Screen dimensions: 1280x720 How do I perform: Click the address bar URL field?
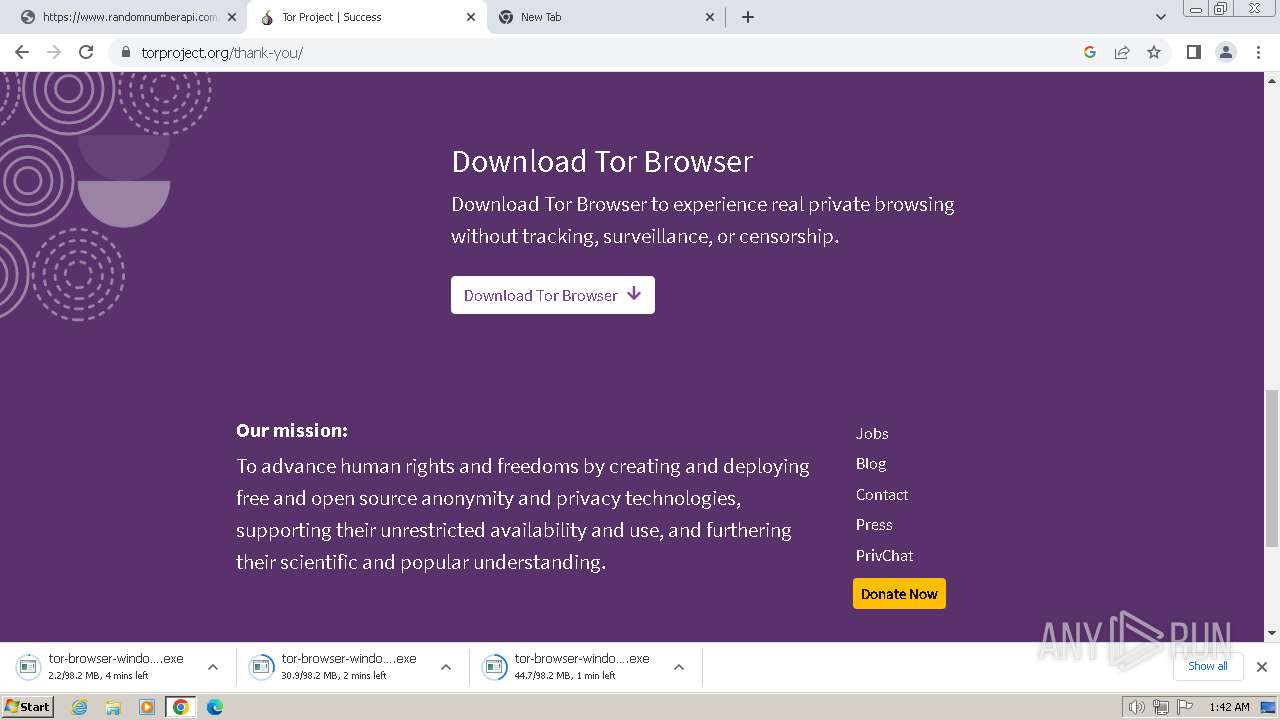600,52
